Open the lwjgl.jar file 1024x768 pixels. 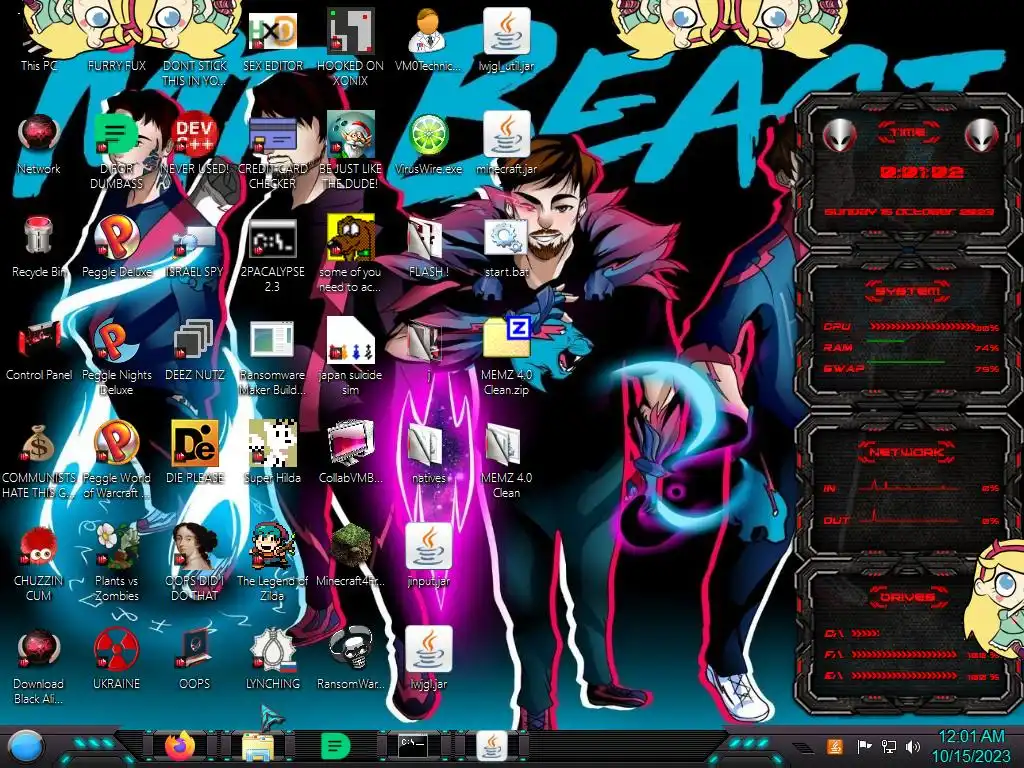(428, 649)
